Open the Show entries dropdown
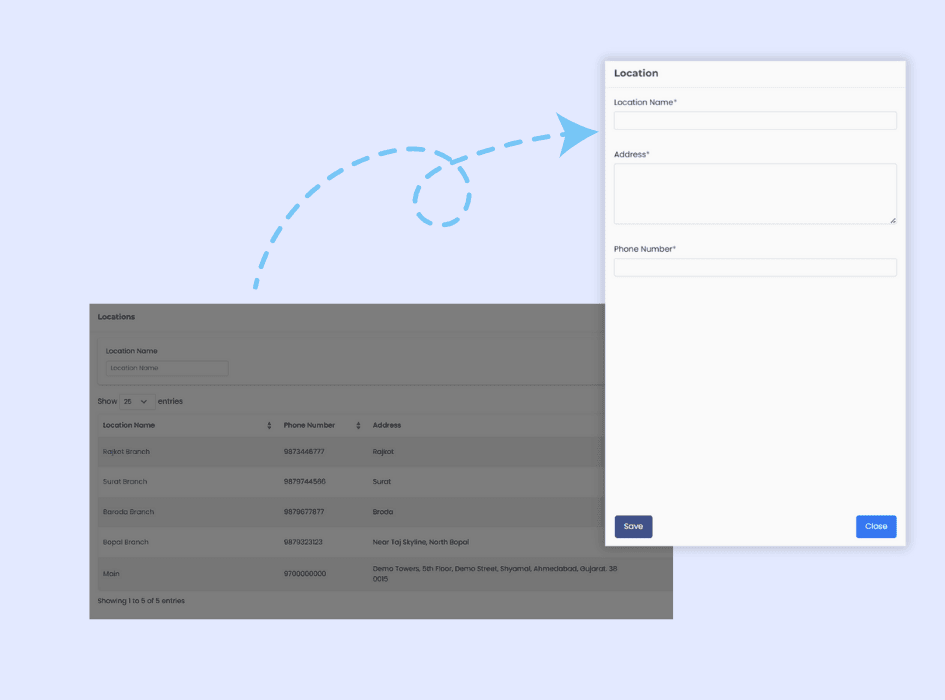This screenshot has width=945, height=700. tap(136, 402)
